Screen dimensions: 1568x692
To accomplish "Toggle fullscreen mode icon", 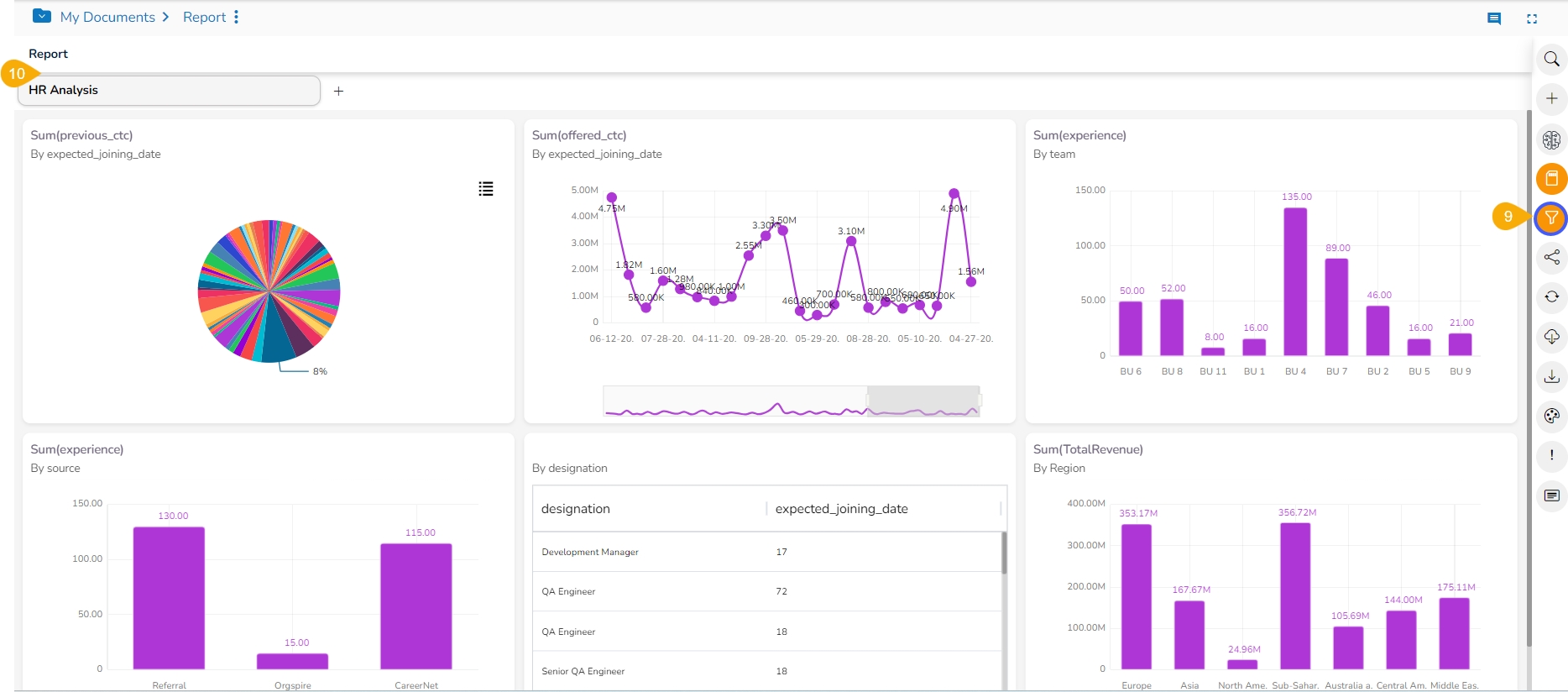I will 1532,18.
